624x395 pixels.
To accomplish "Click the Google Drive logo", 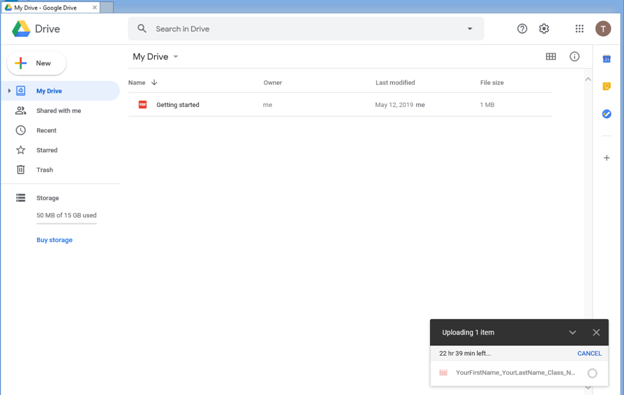I will pyautogui.click(x=21, y=29).
